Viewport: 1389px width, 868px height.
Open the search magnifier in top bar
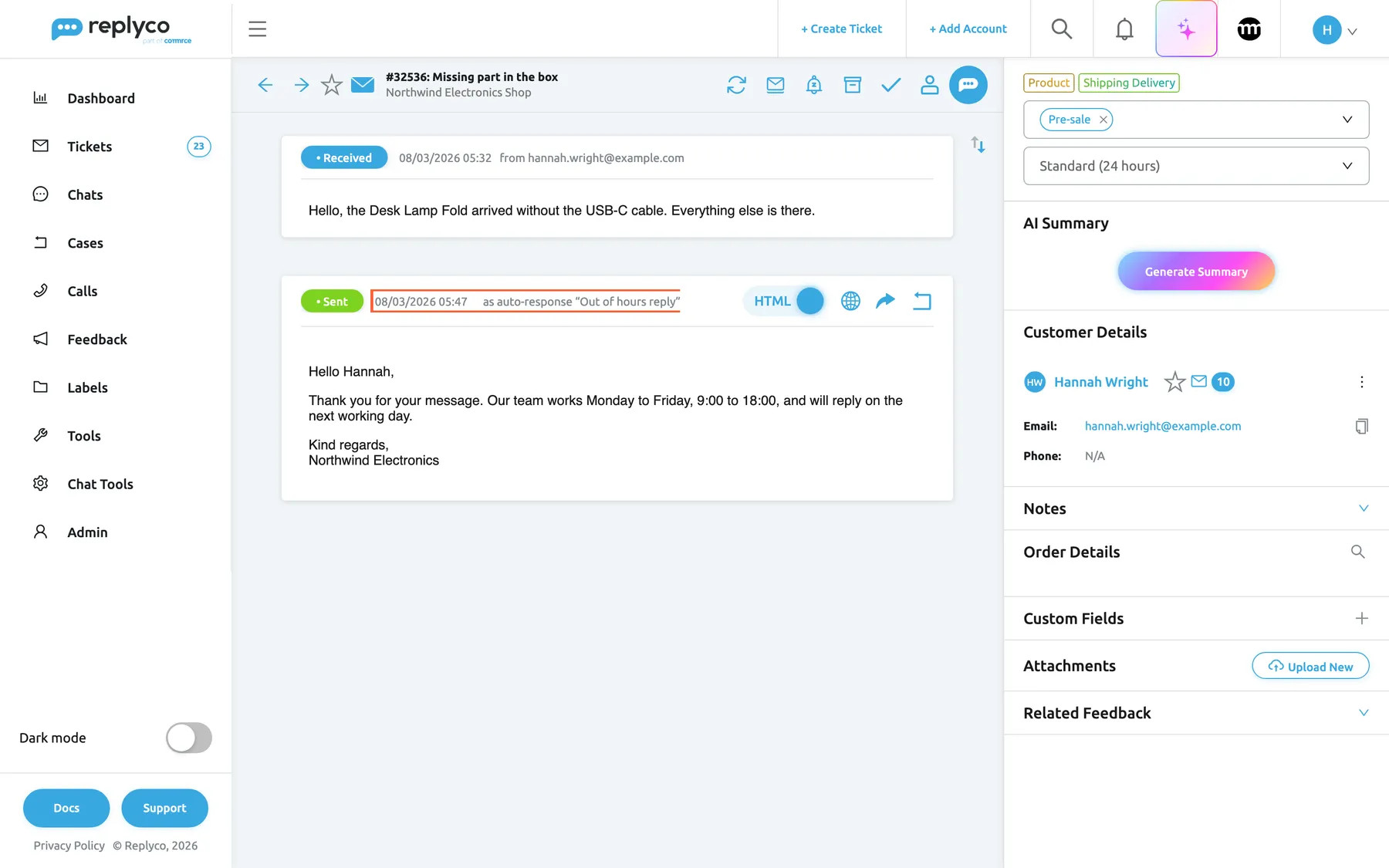[1062, 29]
